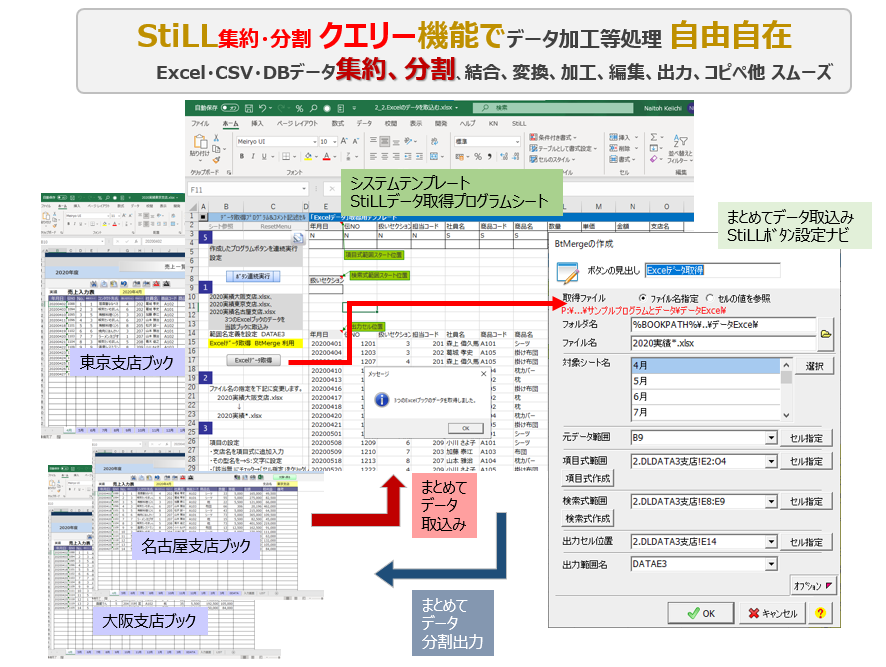Click the Insert cells icon in Cells group
Viewport: 886px width, 667px height.
click(x=613, y=137)
